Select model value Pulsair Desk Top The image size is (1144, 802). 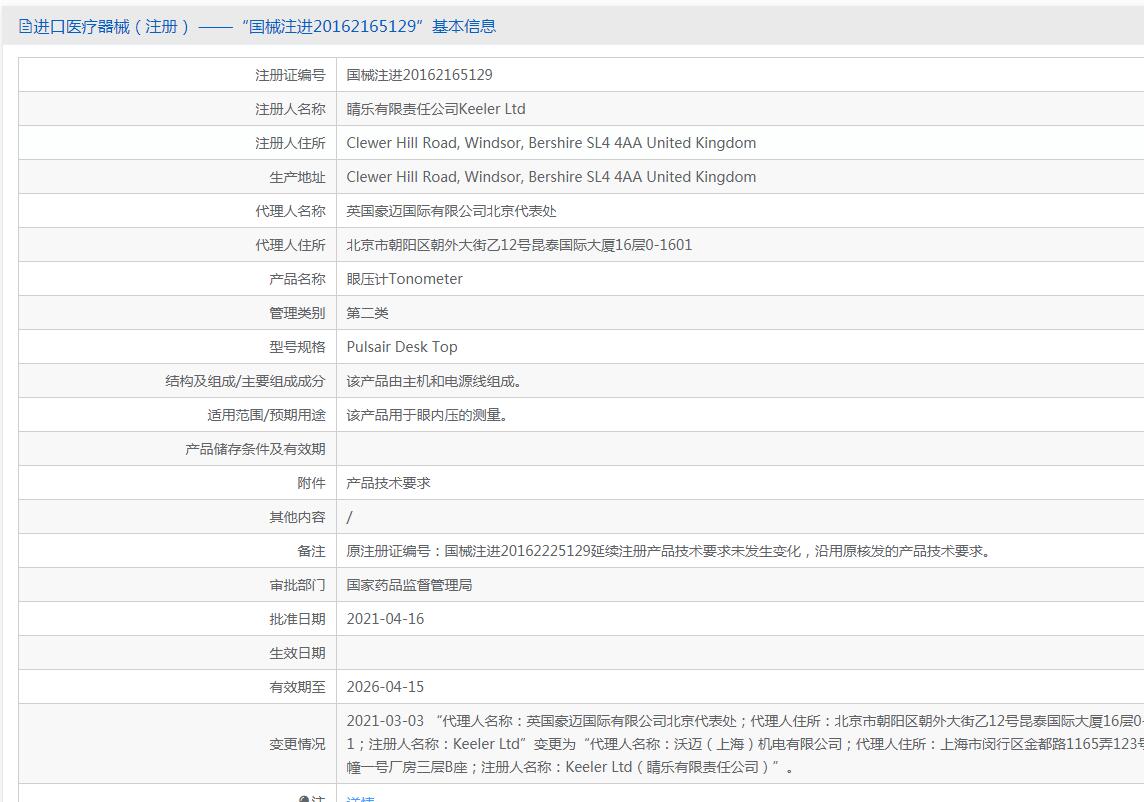402,347
